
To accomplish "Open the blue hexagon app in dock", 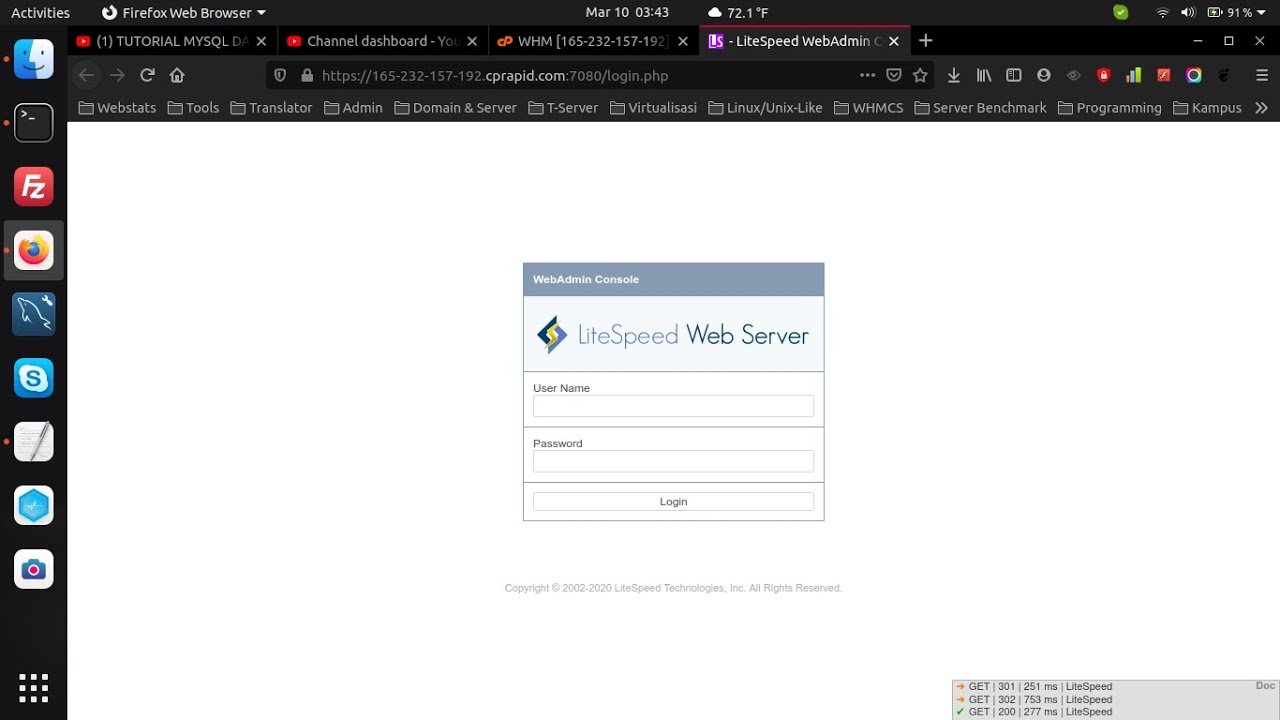I will pyautogui.click(x=34, y=505).
